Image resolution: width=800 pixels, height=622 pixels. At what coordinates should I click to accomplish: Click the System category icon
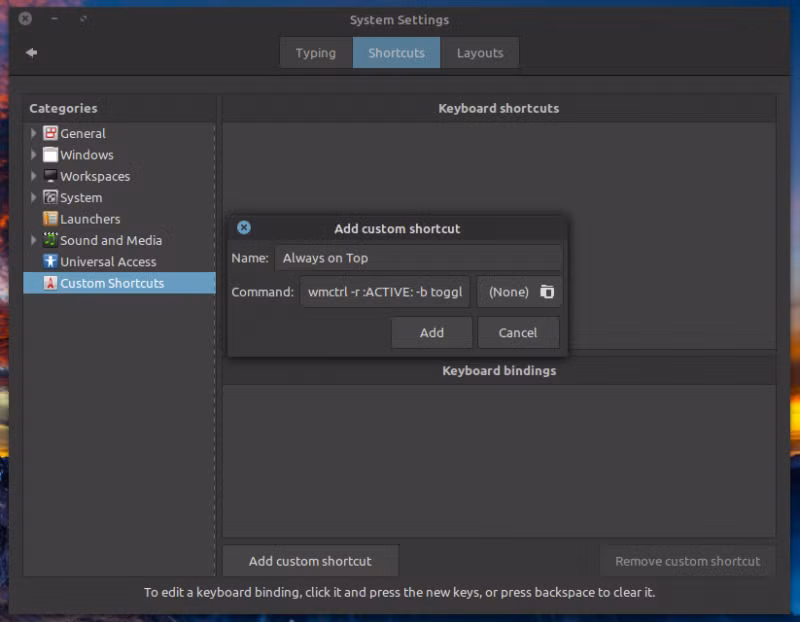click(50, 197)
